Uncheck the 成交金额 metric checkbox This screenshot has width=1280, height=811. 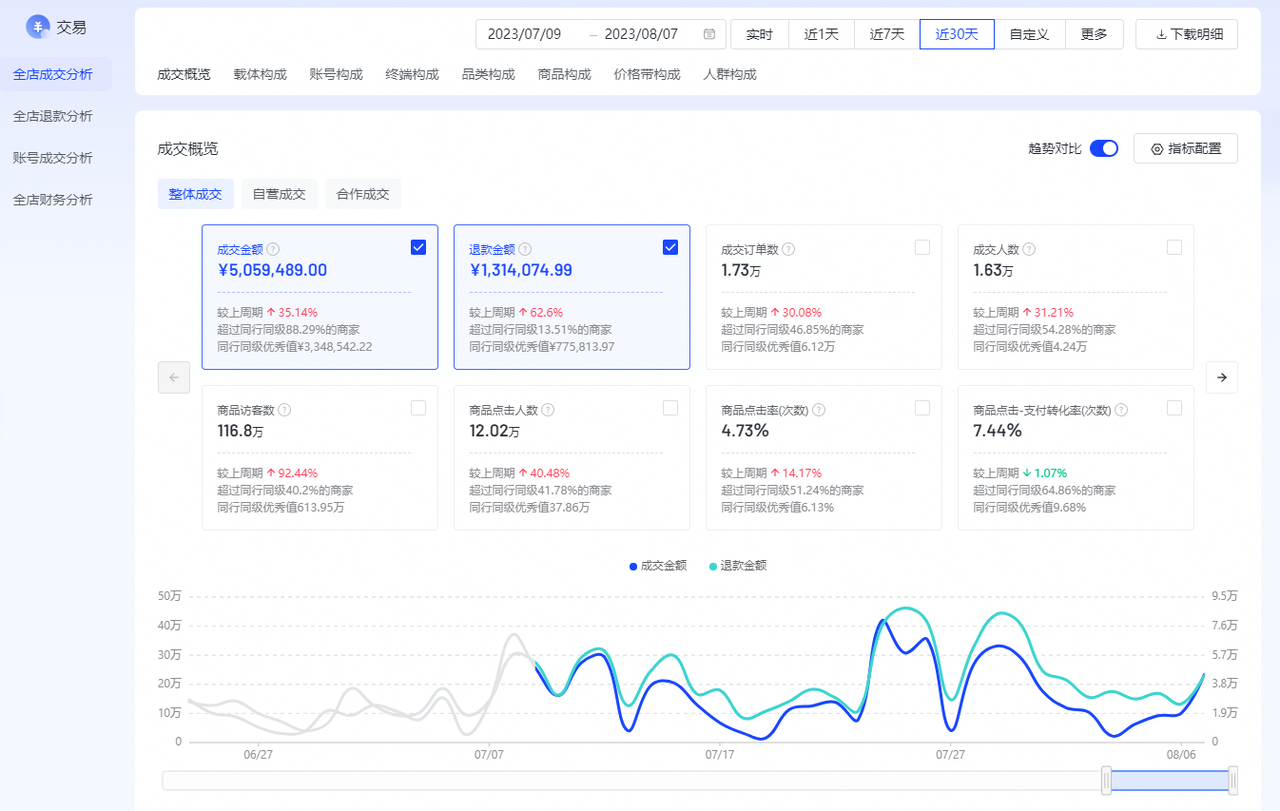click(418, 247)
